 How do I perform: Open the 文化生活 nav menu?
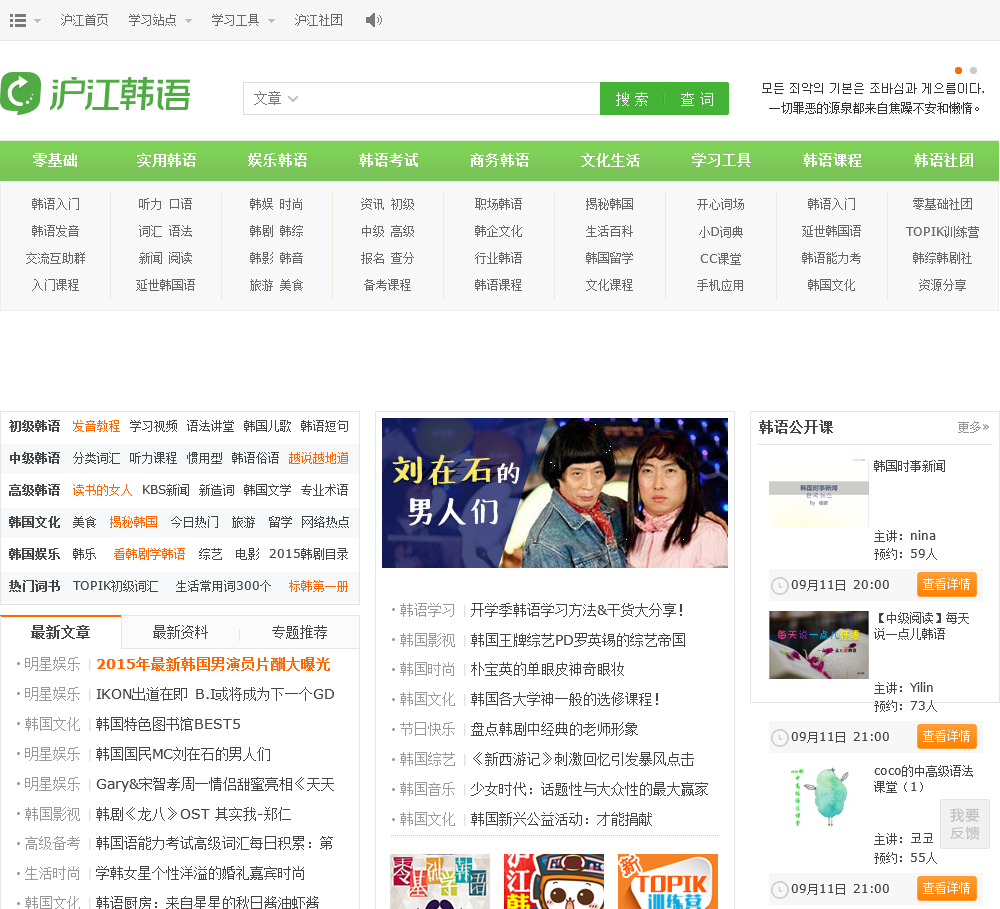610,160
